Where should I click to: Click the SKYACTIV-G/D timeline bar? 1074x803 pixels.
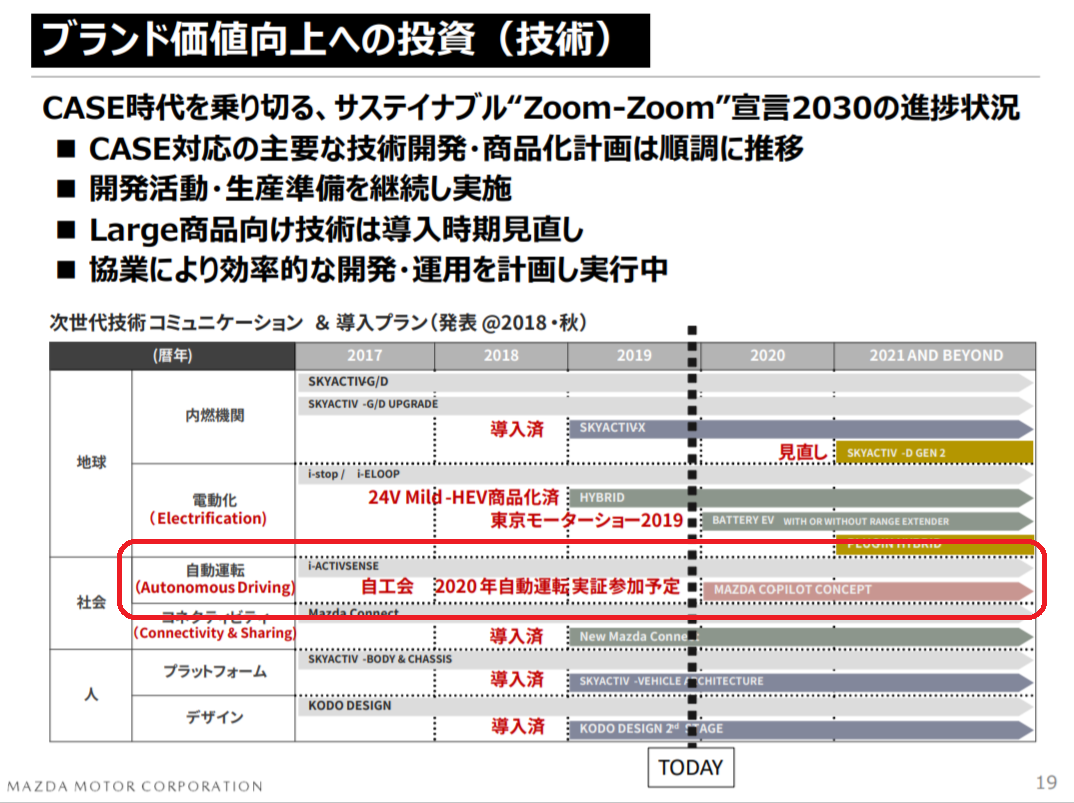click(665, 382)
